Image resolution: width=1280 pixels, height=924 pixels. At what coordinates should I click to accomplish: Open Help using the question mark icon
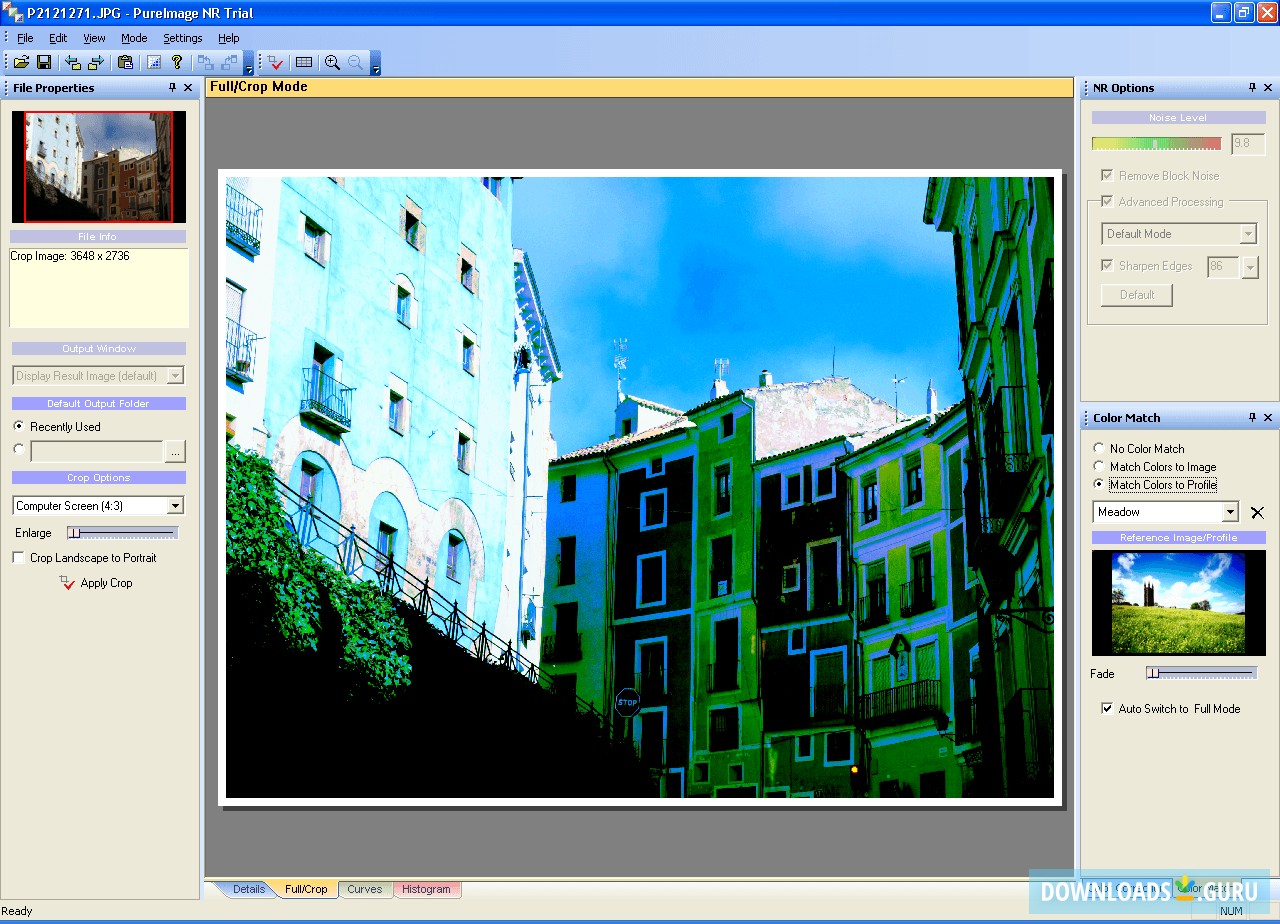pyautogui.click(x=176, y=61)
